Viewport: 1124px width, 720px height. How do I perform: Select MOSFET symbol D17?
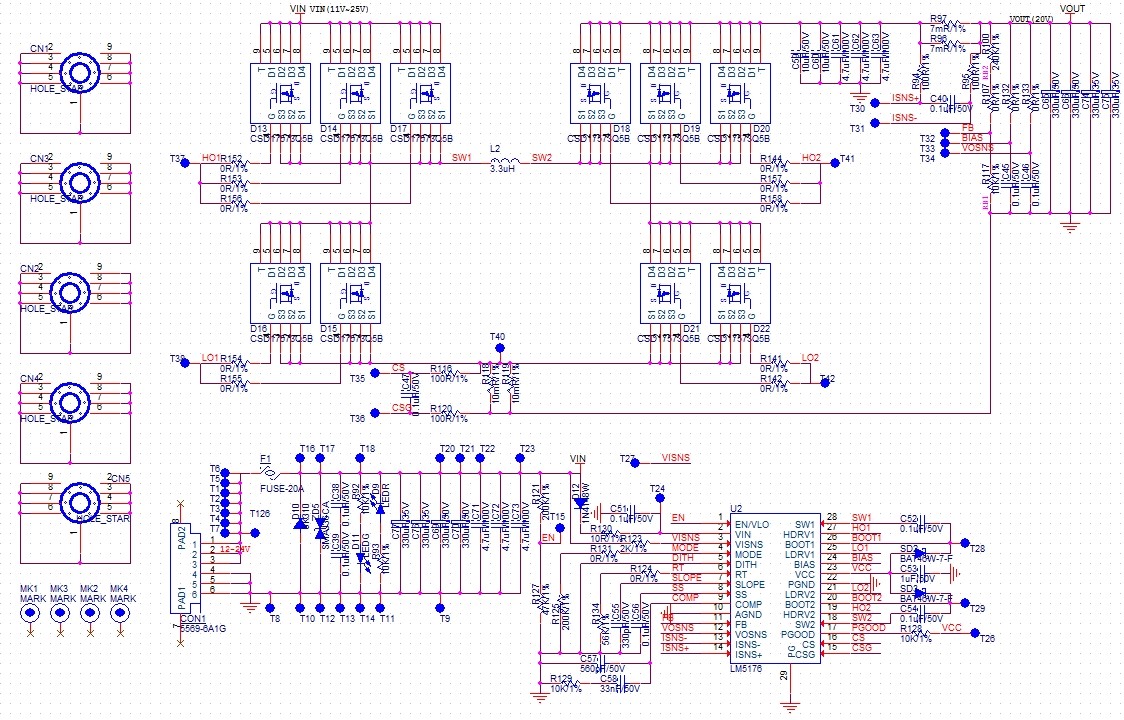click(421, 93)
